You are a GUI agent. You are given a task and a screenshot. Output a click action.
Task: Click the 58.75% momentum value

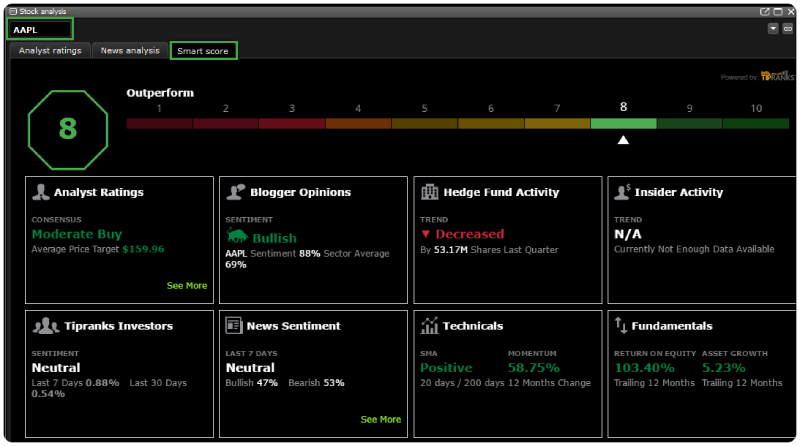coord(534,367)
